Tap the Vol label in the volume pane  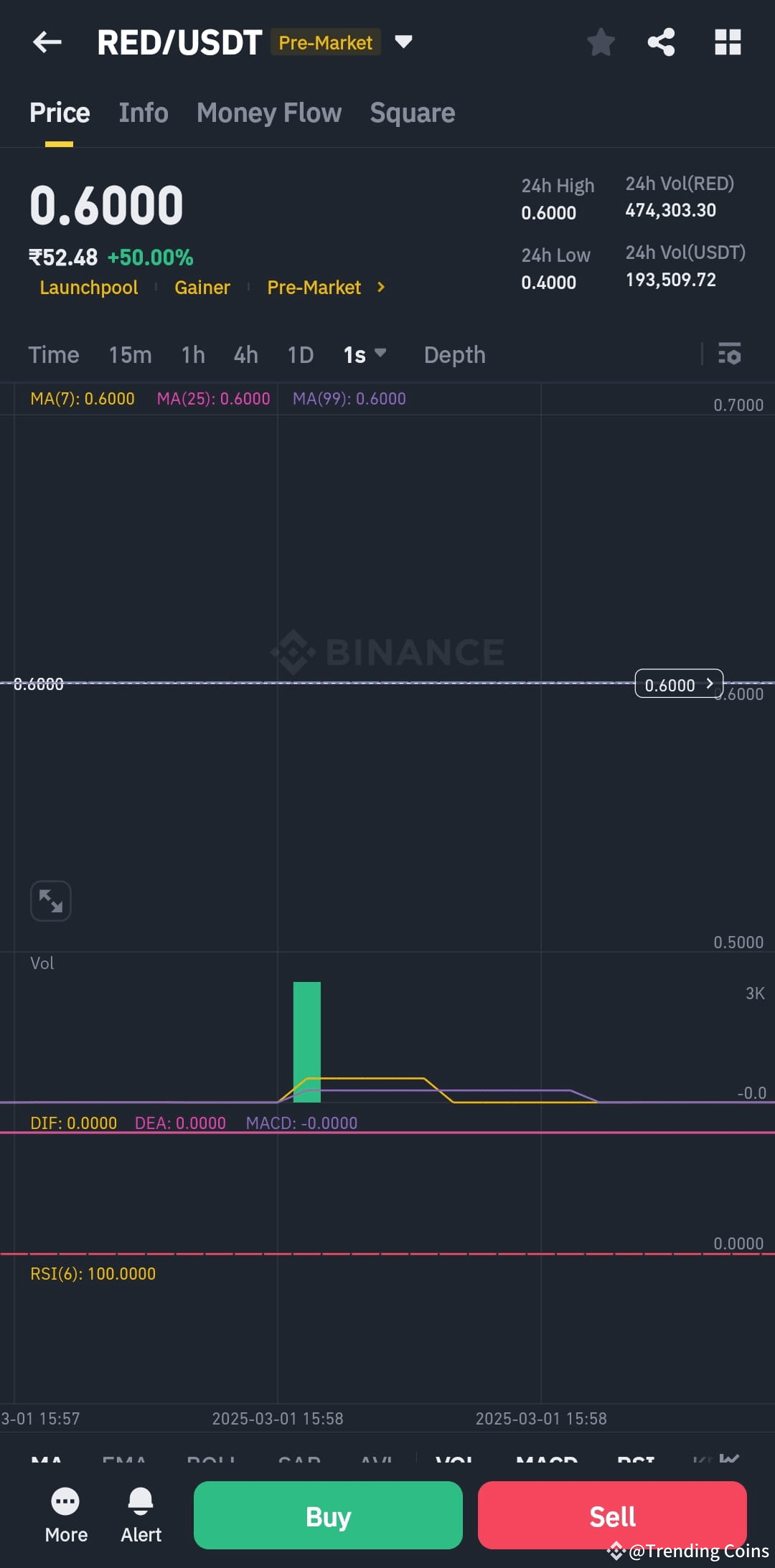click(x=42, y=963)
